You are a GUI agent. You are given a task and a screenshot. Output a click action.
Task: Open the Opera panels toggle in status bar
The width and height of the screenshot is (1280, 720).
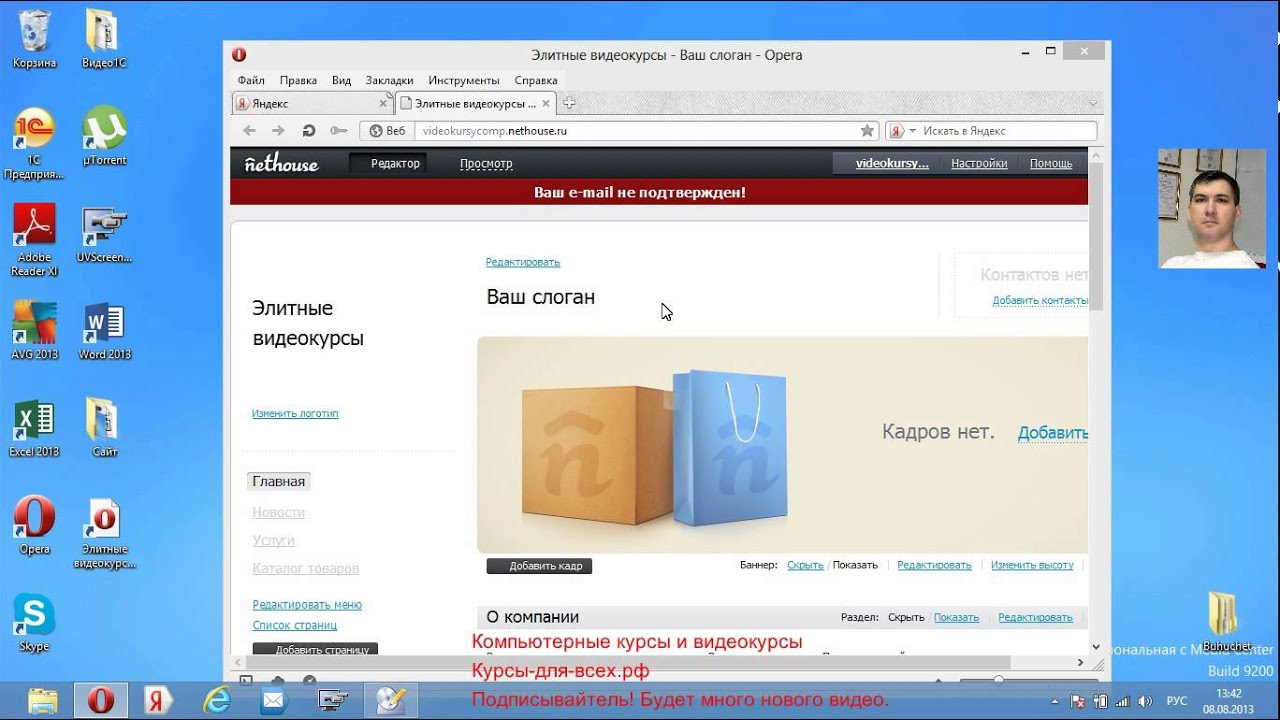click(246, 681)
